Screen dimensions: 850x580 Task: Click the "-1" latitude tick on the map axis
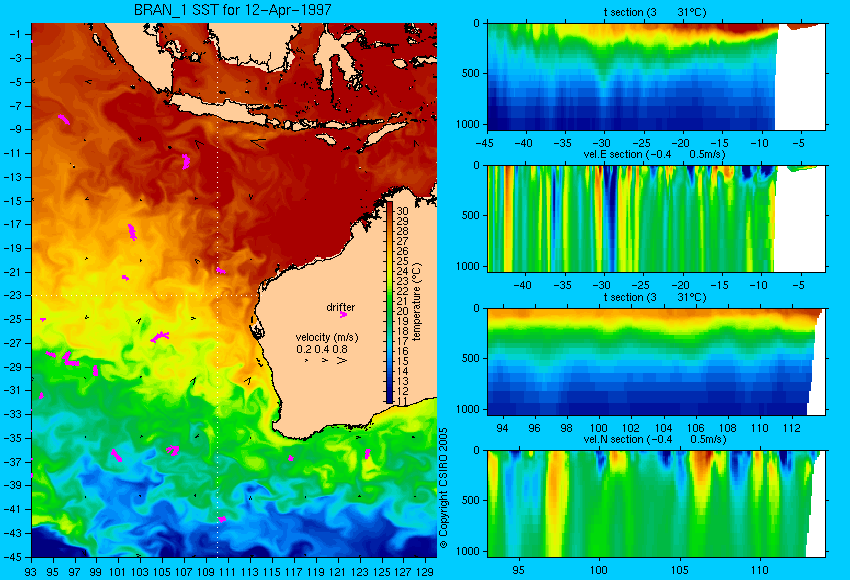coord(16,34)
